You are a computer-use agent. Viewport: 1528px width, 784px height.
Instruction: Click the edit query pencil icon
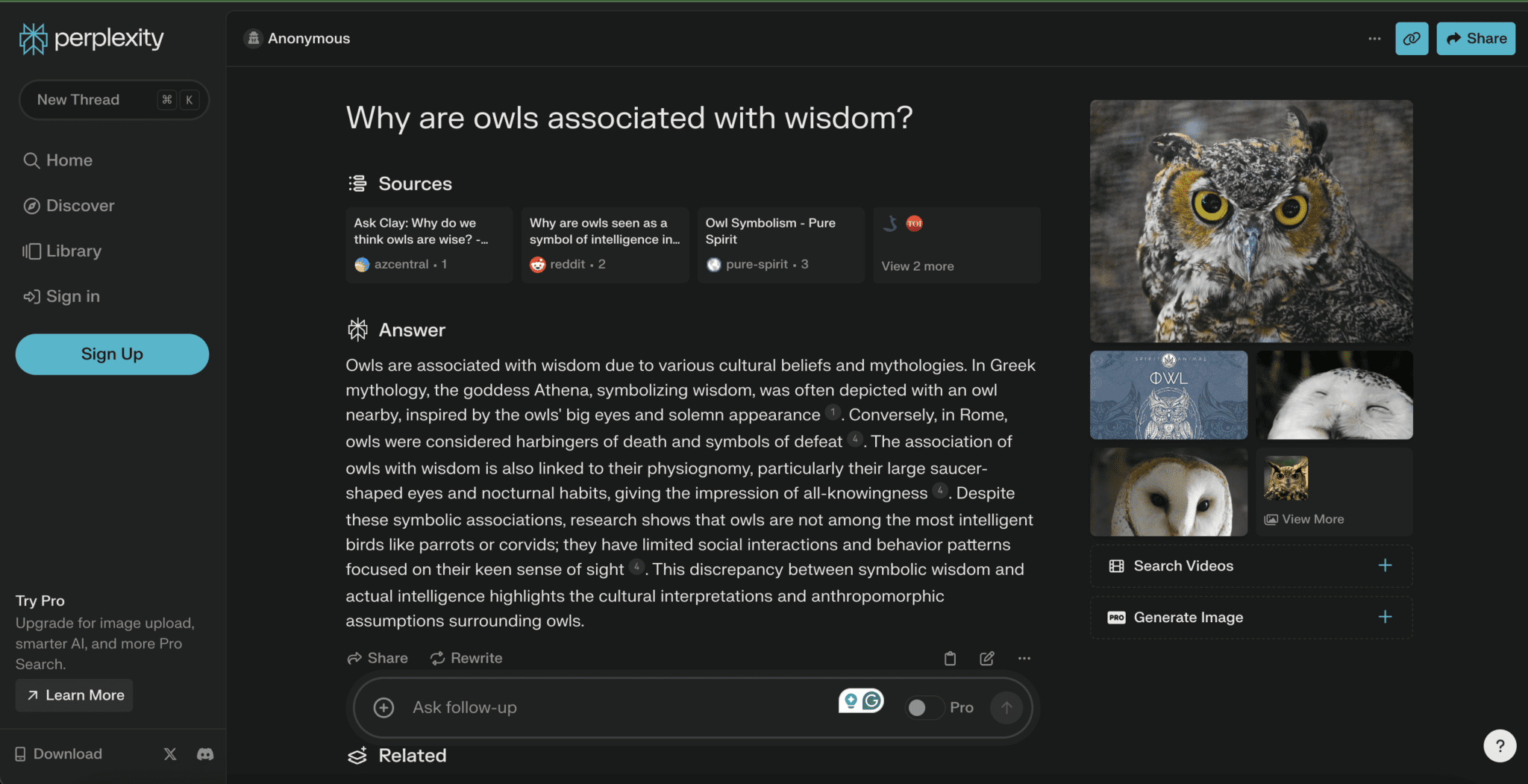[x=986, y=658]
